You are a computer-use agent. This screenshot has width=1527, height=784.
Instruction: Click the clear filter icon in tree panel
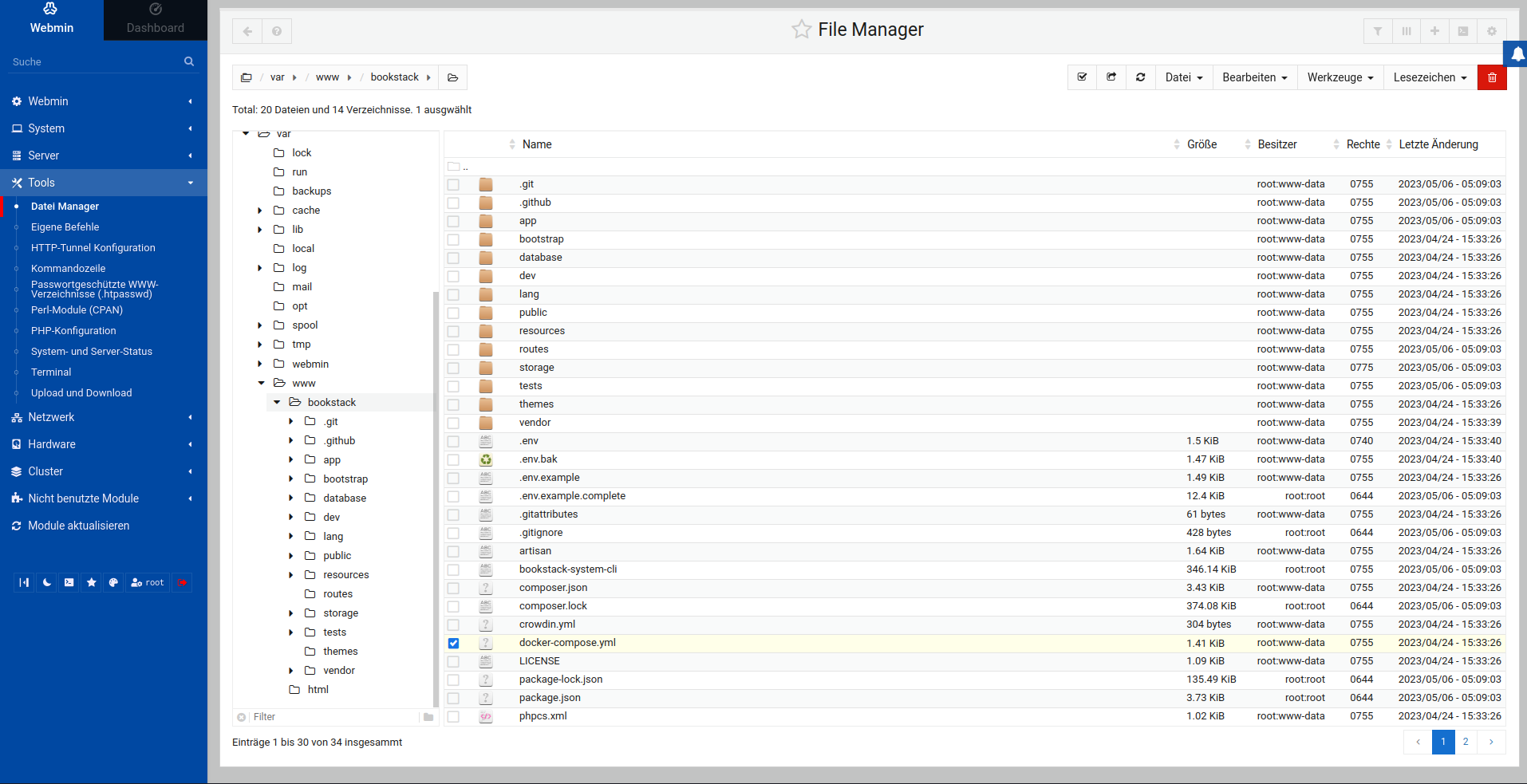point(242,717)
